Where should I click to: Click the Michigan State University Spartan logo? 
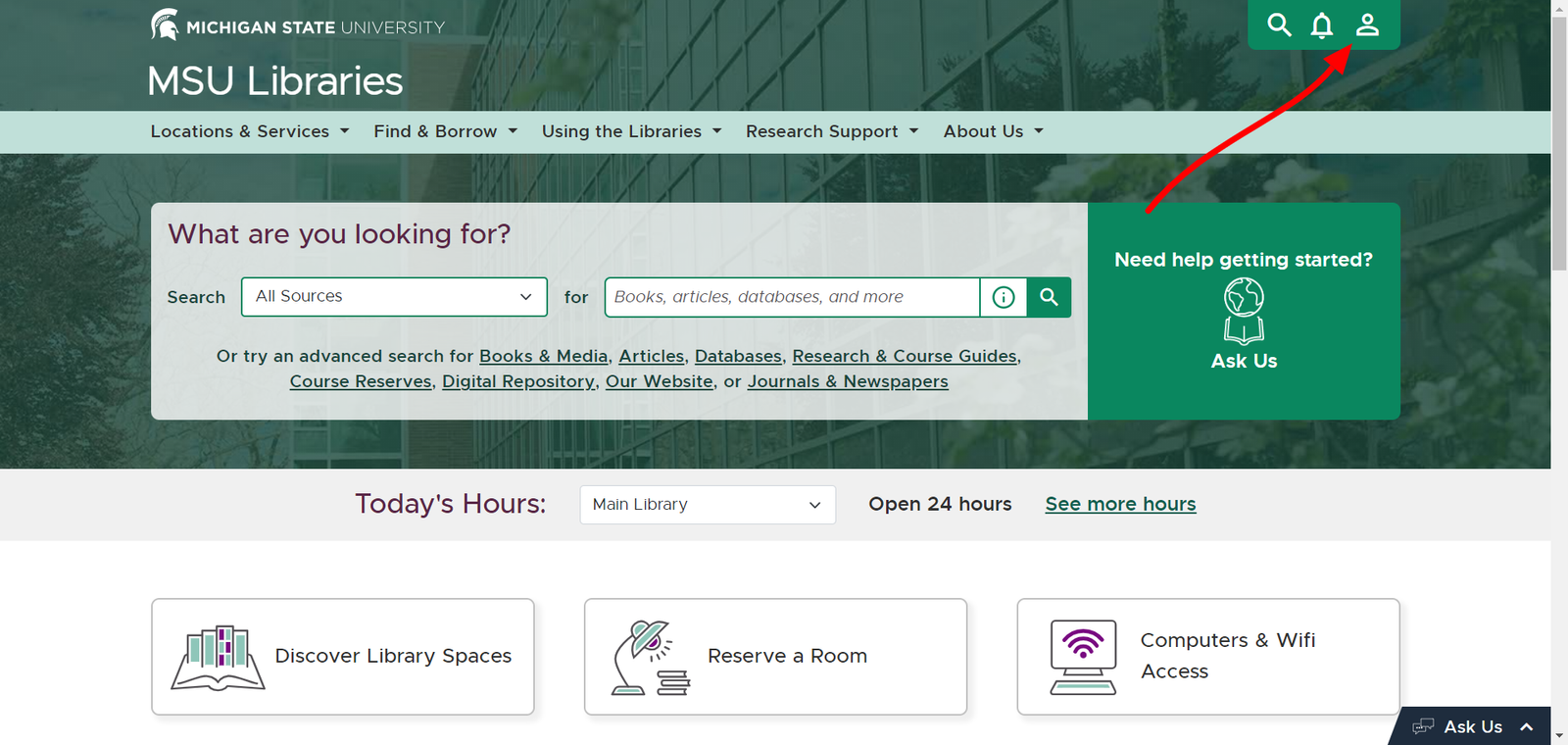165,25
